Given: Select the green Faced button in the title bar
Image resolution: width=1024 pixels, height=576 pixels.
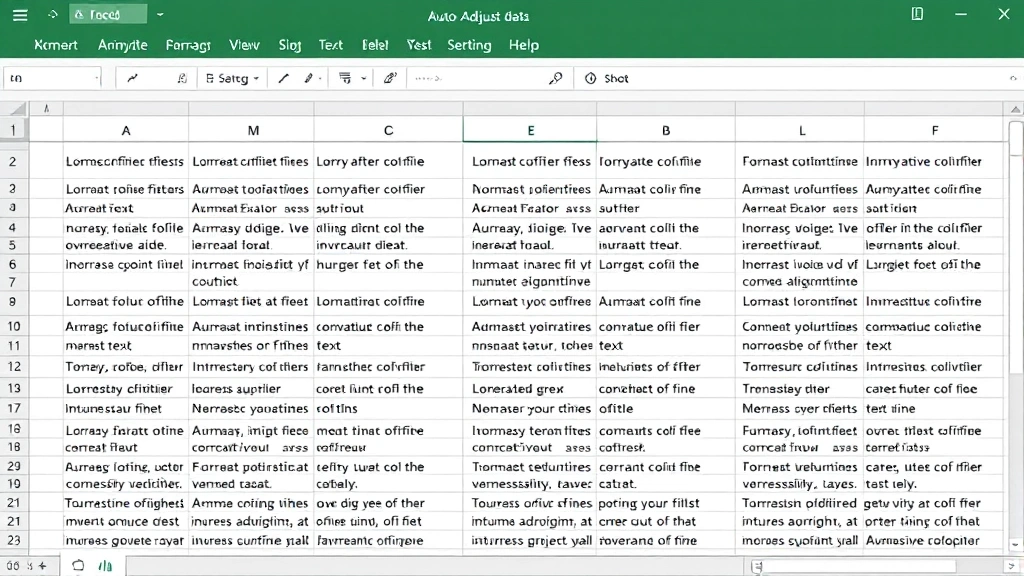Looking at the screenshot, I should (108, 14).
